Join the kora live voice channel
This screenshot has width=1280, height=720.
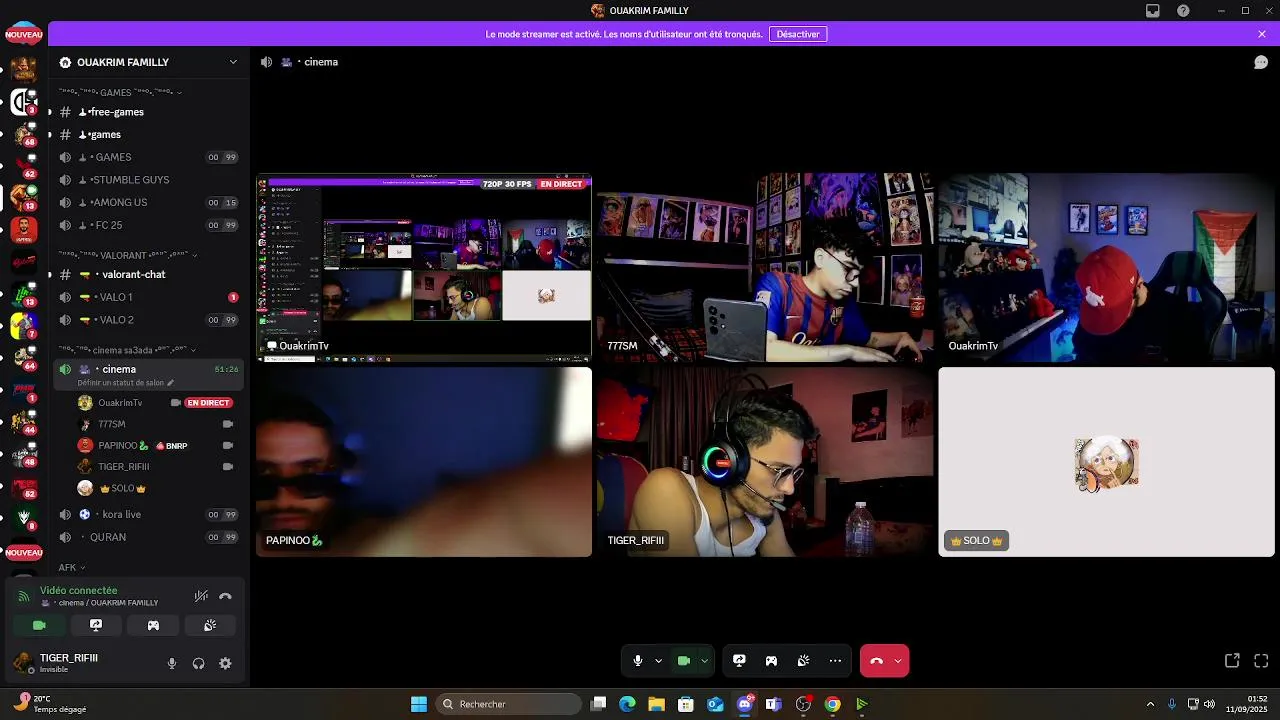click(149, 514)
